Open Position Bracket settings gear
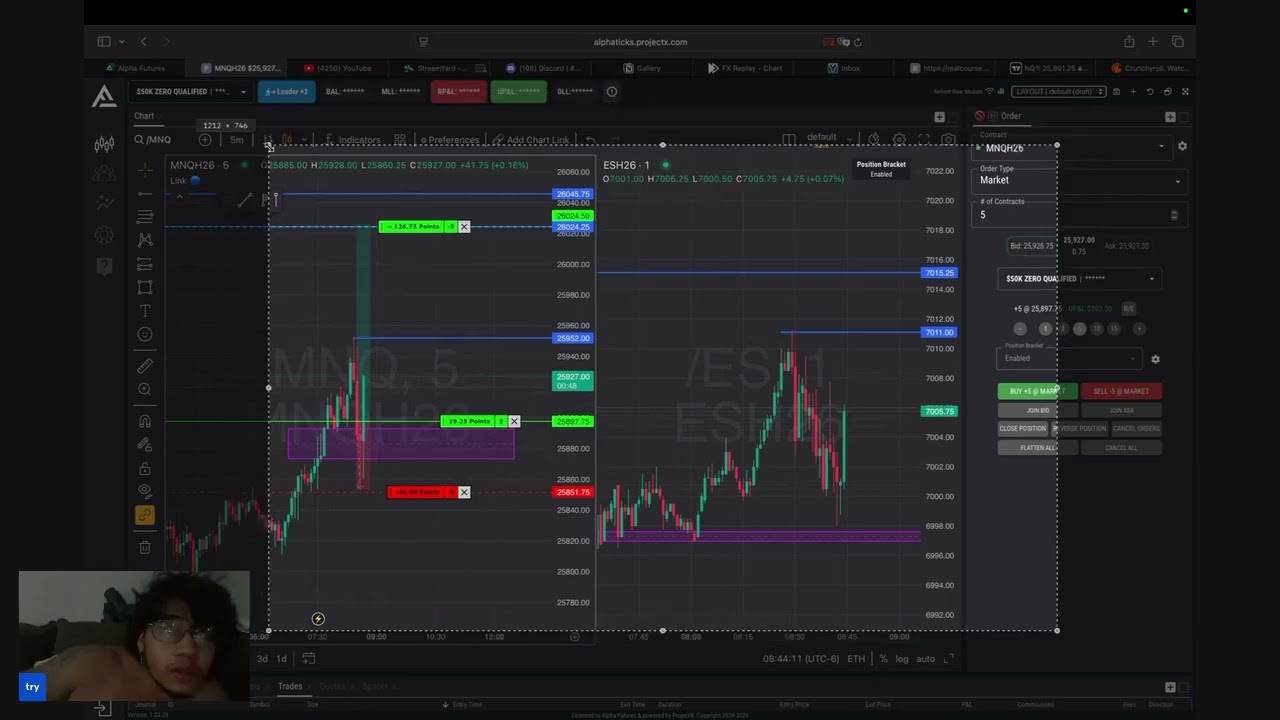Viewport: 1280px width, 720px height. click(1155, 359)
